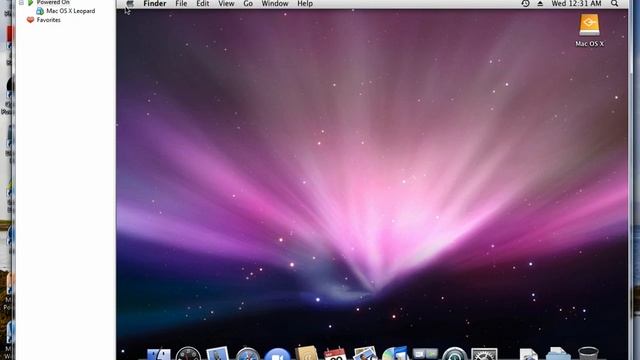
Task: Click the clock showing Wed 12:31 AM
Action: [x=576, y=4]
